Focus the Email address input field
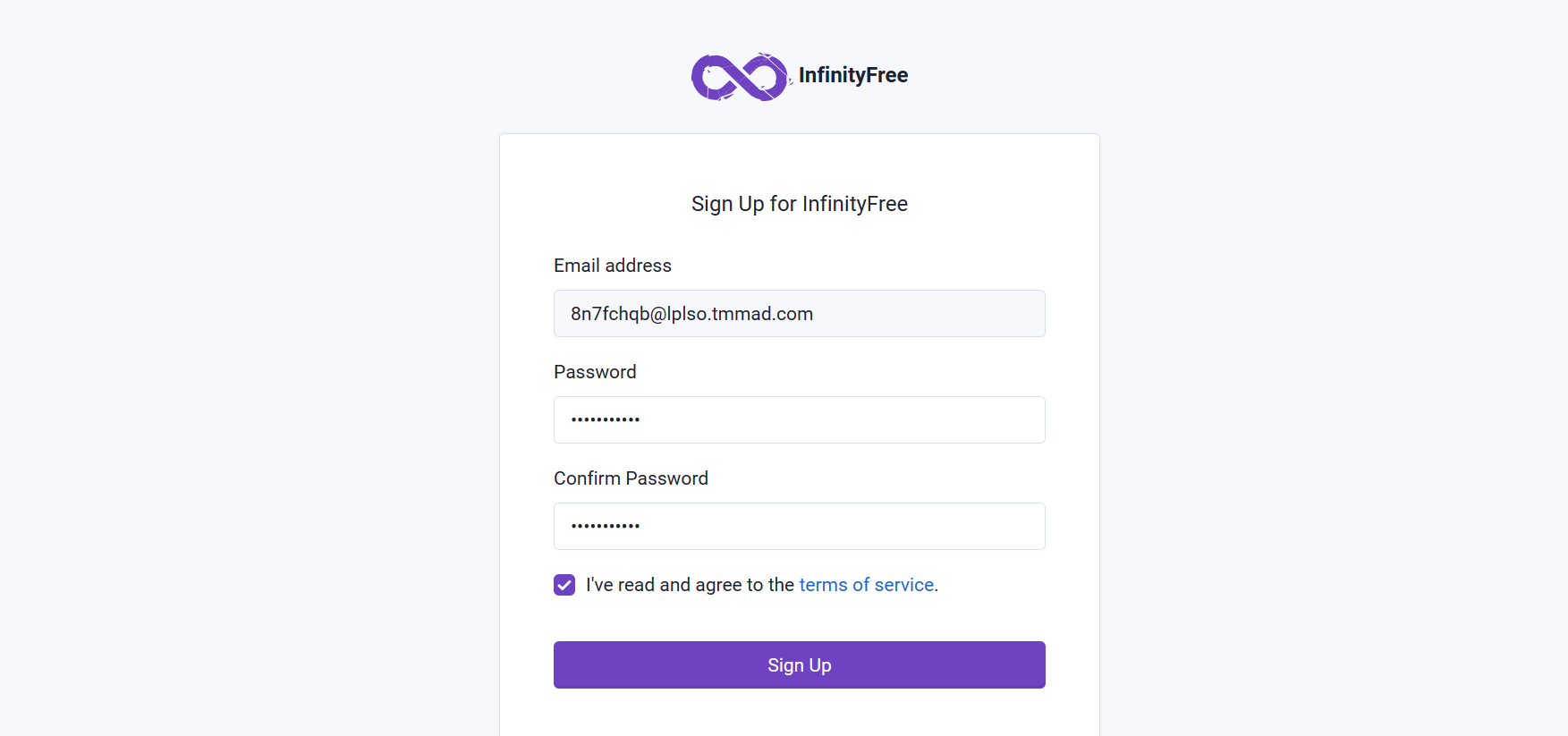The width and height of the screenshot is (1568, 736). click(799, 313)
